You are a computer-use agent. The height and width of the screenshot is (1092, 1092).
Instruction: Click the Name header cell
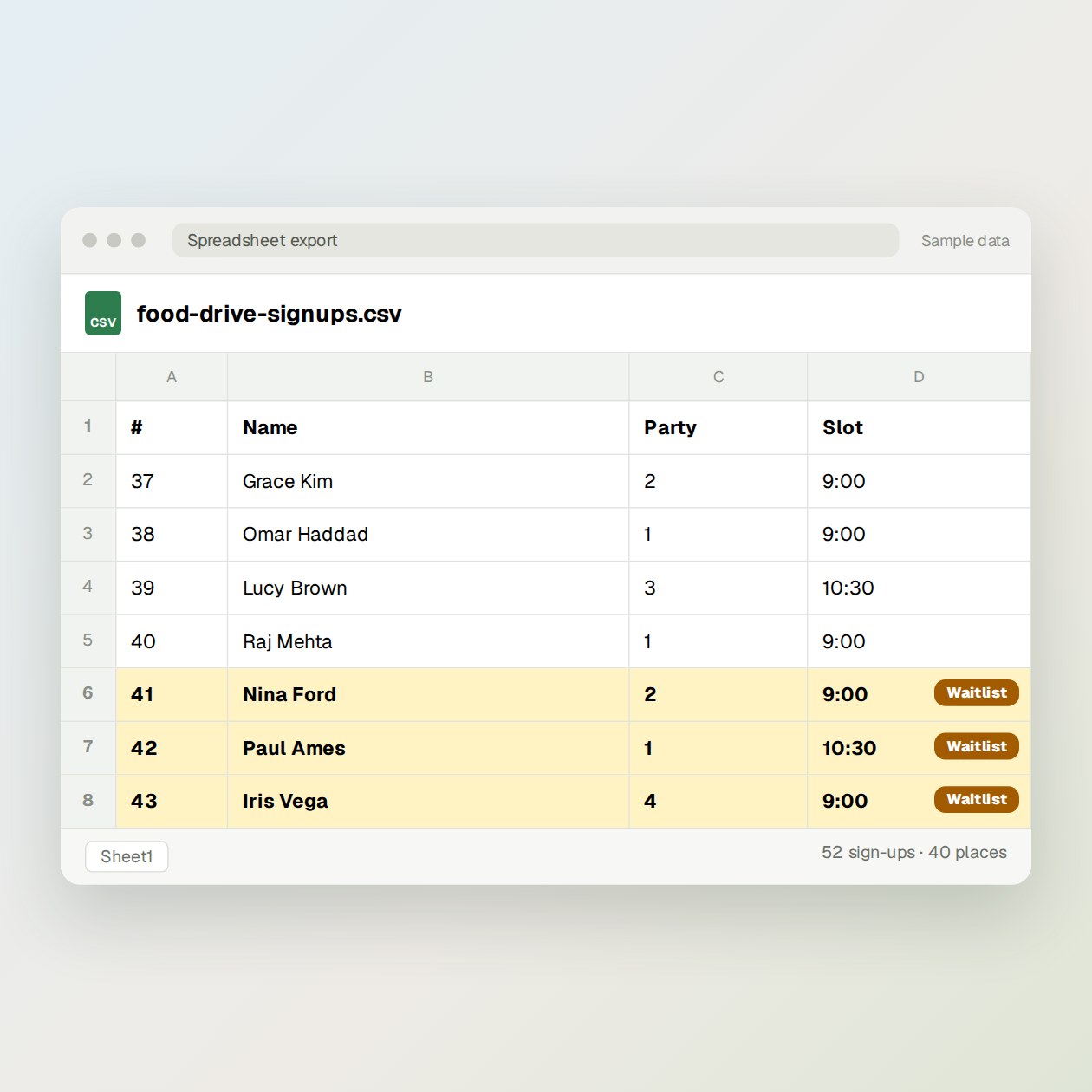(x=428, y=427)
